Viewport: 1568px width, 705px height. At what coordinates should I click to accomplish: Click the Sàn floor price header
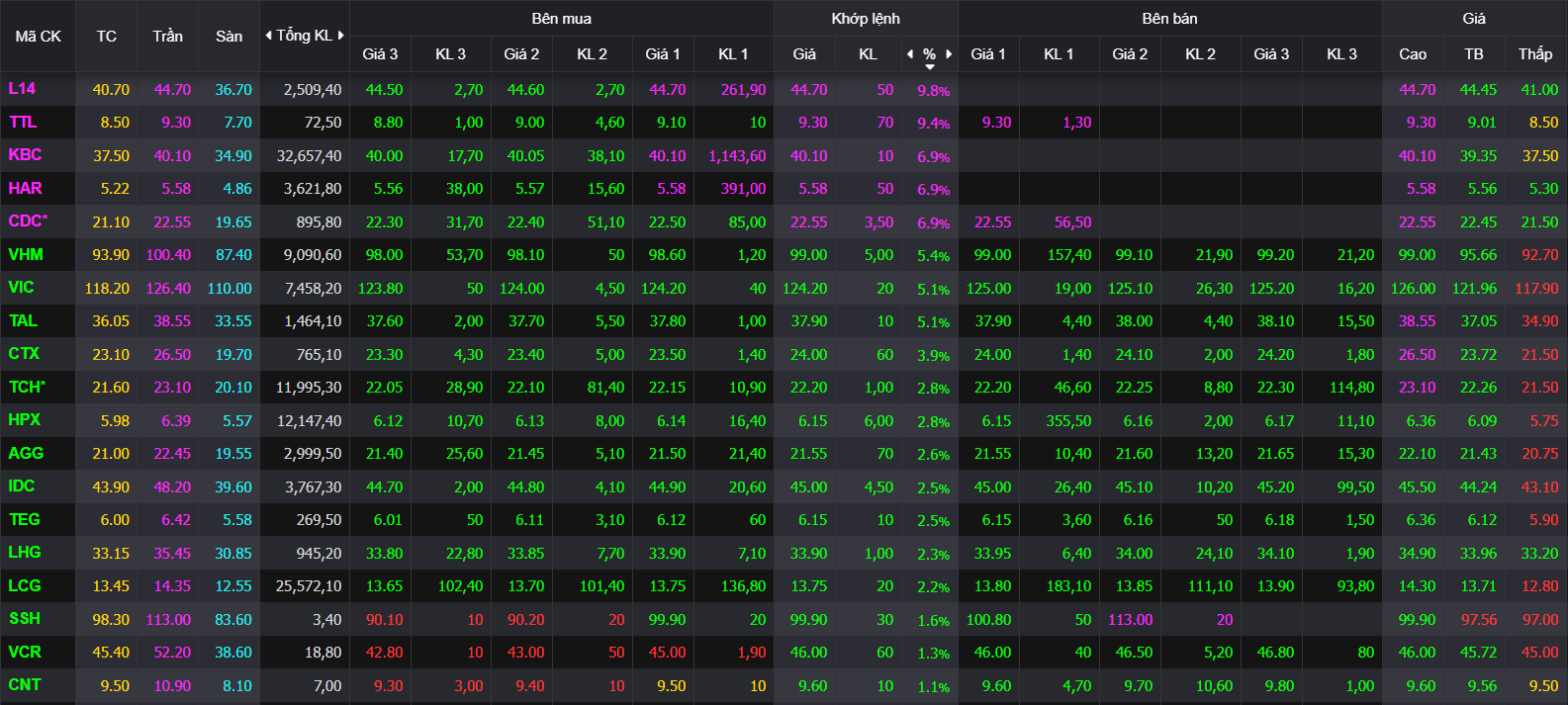pos(230,37)
